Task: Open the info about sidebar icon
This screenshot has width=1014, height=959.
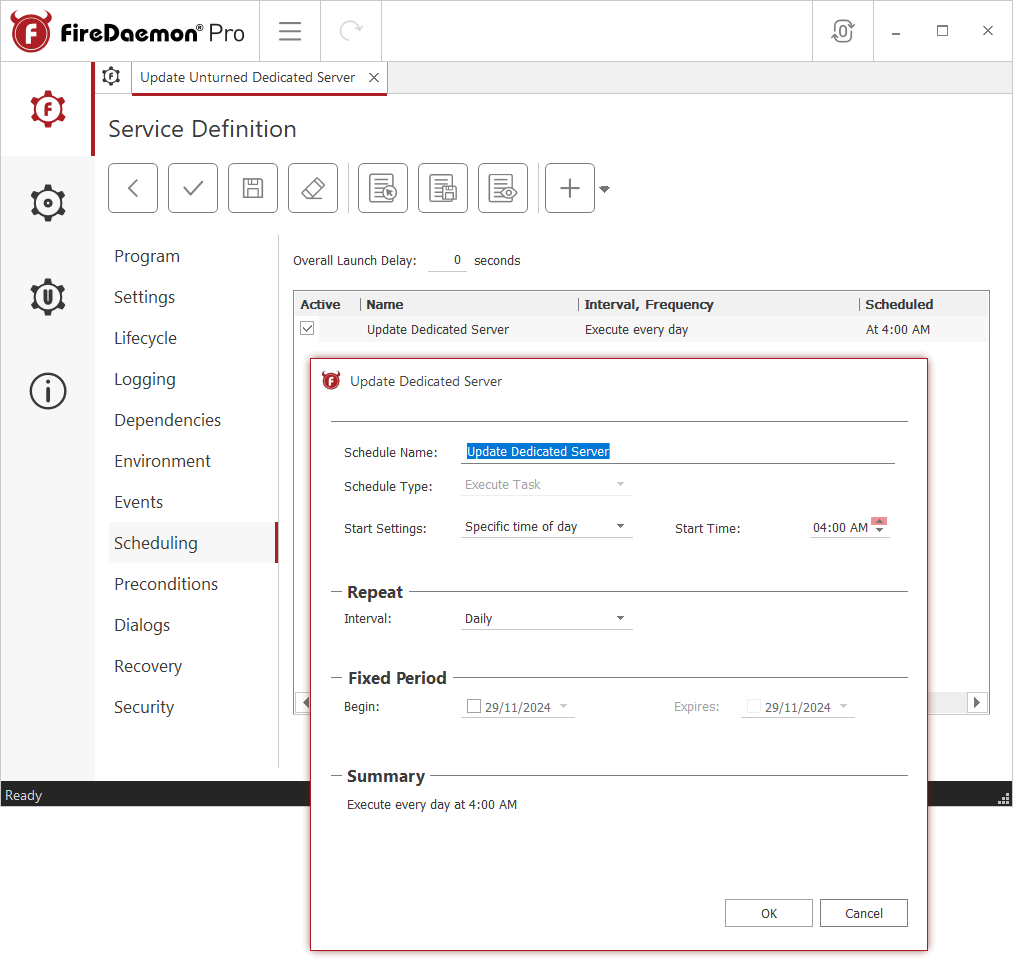Action: click(x=48, y=391)
